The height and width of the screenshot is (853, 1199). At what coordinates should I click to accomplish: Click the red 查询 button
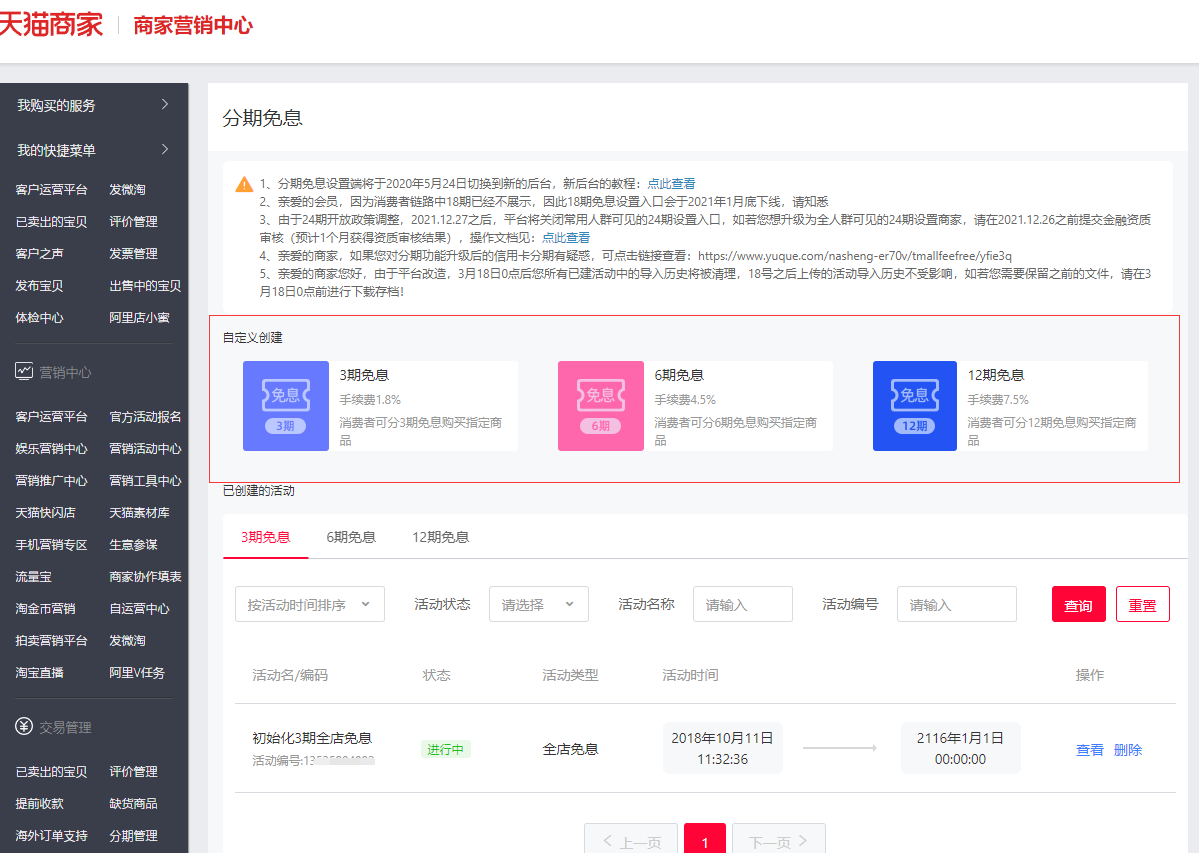click(x=1078, y=605)
